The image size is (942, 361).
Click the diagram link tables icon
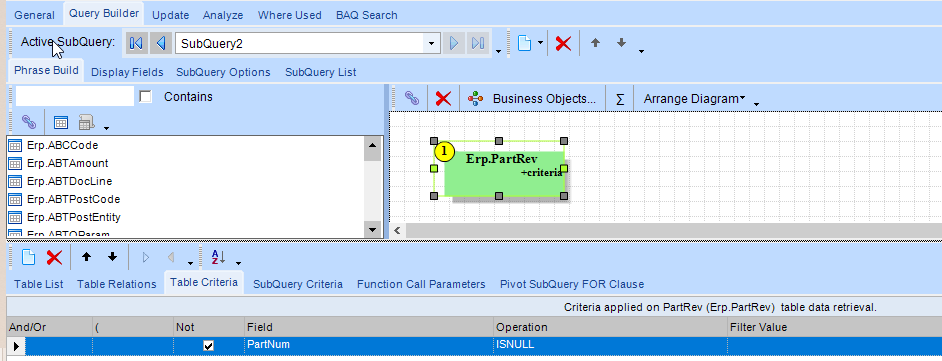(412, 99)
